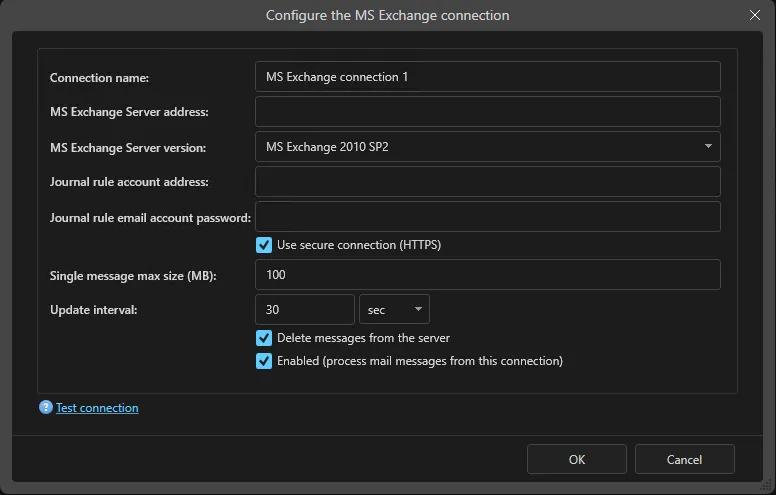Click the Connection name label
The image size is (776, 495).
point(99,78)
